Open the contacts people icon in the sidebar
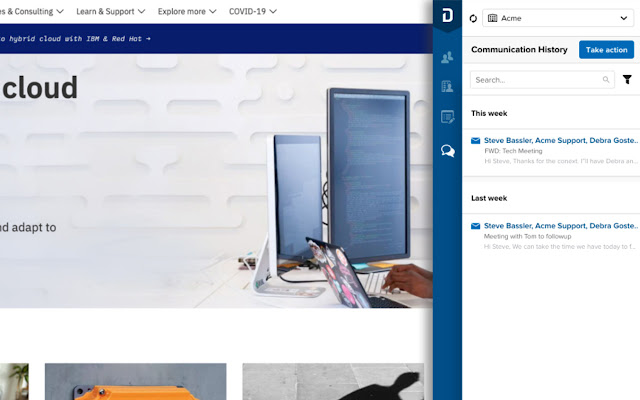 pos(447,57)
